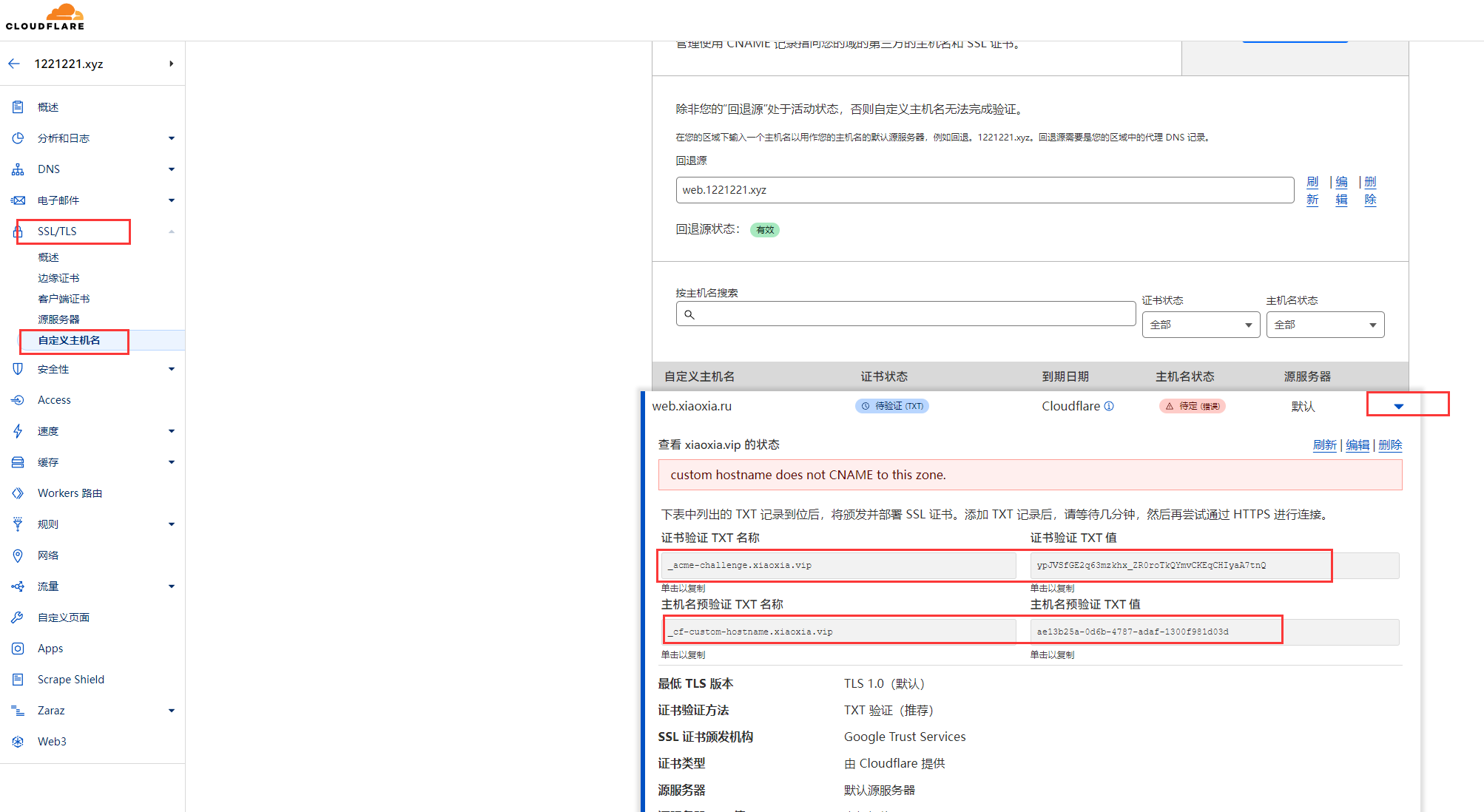Click the Web3 icon in sidebar

pyautogui.click(x=18, y=742)
